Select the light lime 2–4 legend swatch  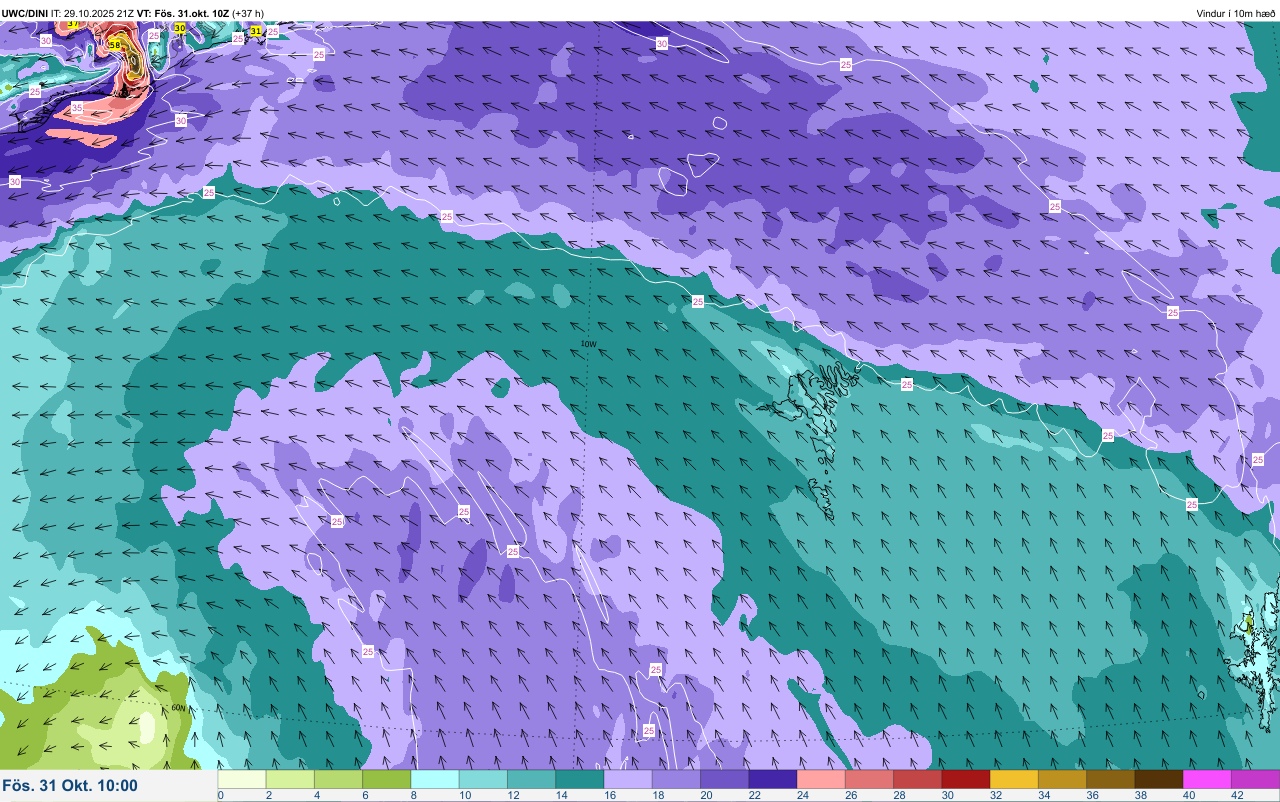(290, 779)
